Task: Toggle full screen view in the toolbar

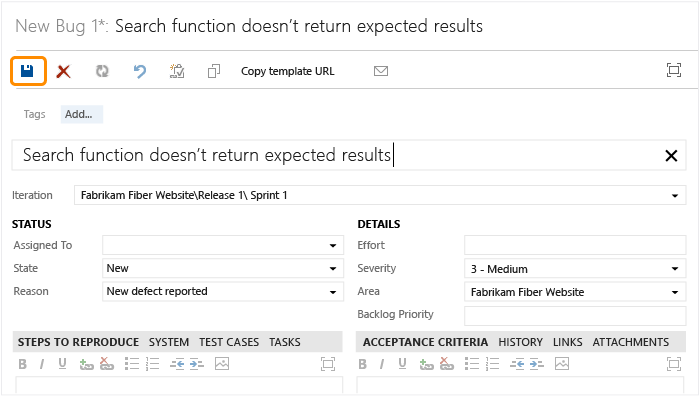Action: pyautogui.click(x=674, y=70)
